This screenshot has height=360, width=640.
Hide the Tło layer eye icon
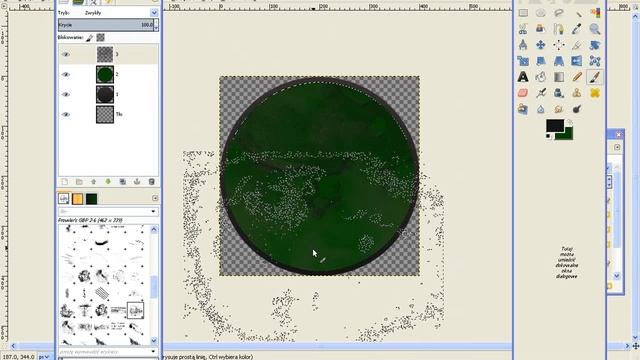point(66,114)
